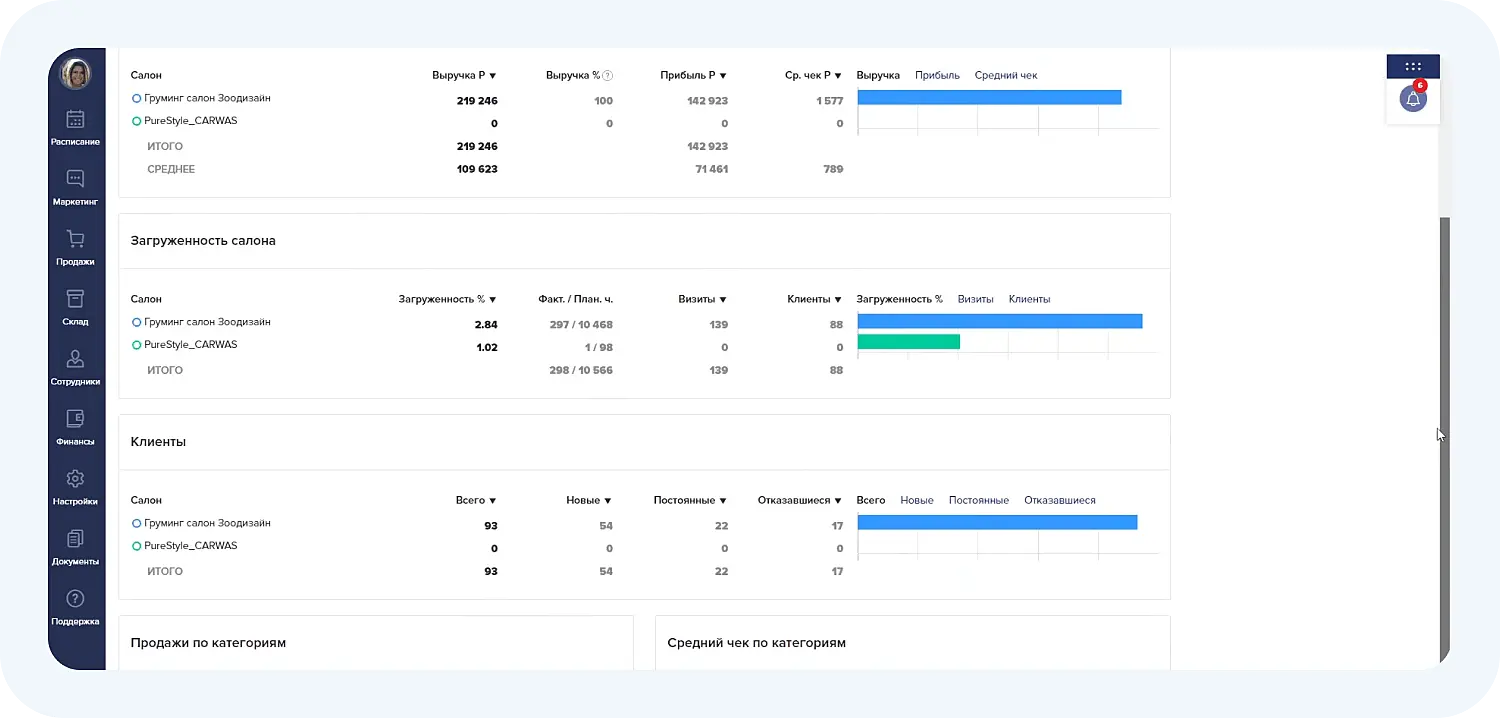This screenshot has width=1500, height=718.
Task: Toggle Груминг салон Зоодизайн circle in revenue table
Action: (x=137, y=99)
